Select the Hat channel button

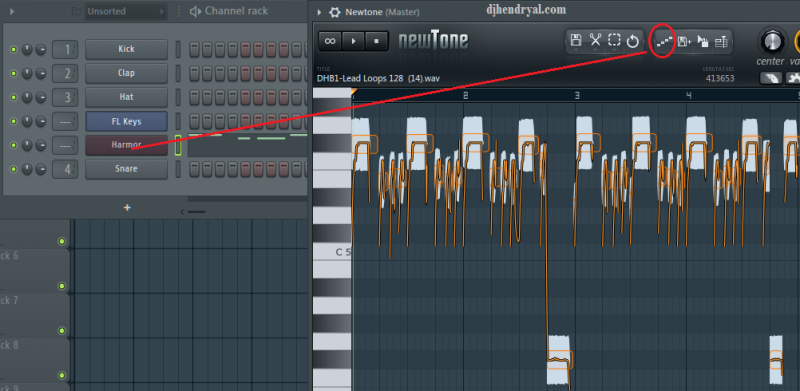point(126,97)
